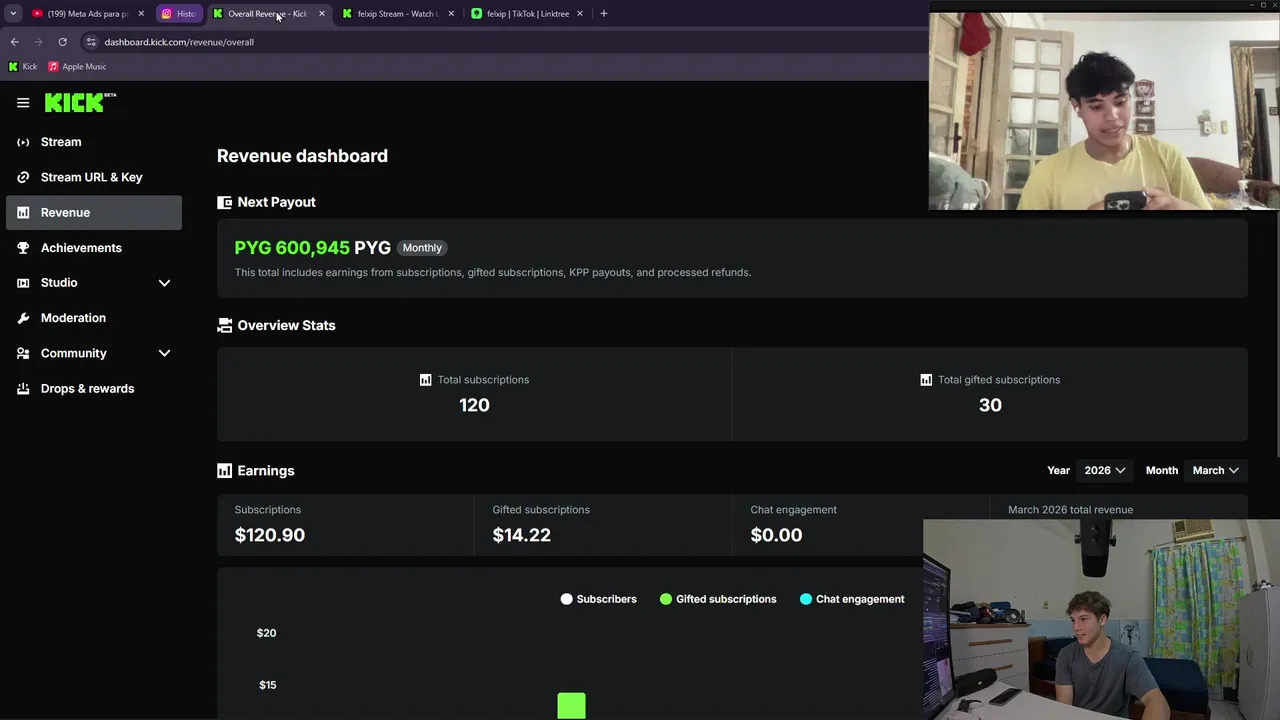Open Achievements in the sidebar
1280x720 pixels.
94,248
